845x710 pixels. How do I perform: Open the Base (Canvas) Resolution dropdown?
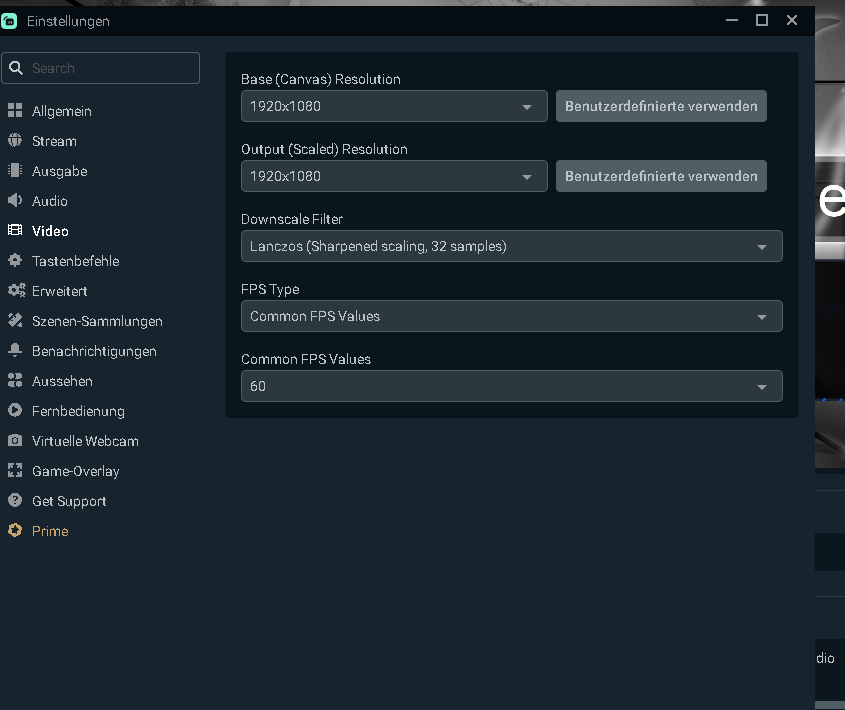pos(394,106)
